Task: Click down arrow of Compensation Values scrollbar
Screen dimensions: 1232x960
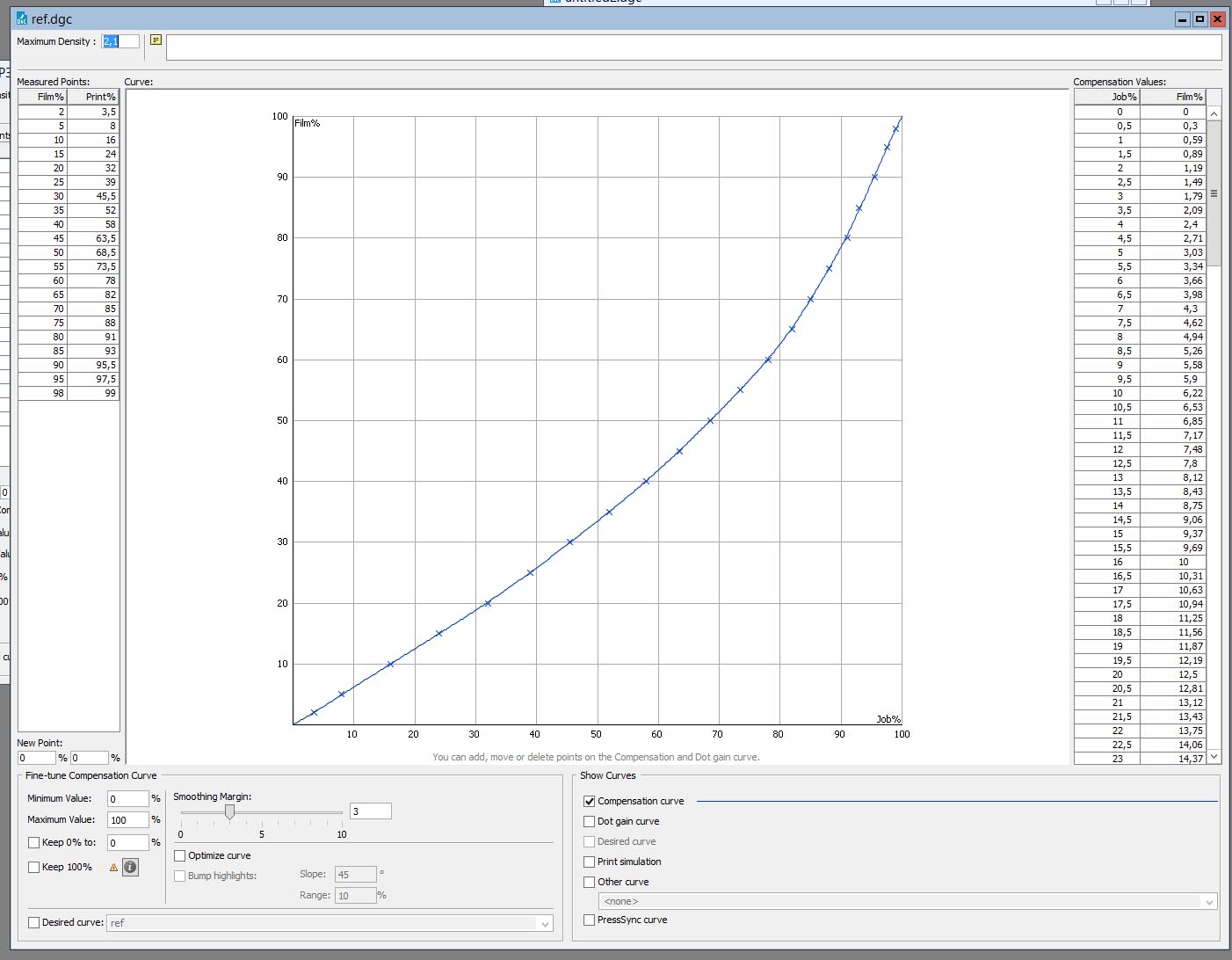Action: 1214,756
